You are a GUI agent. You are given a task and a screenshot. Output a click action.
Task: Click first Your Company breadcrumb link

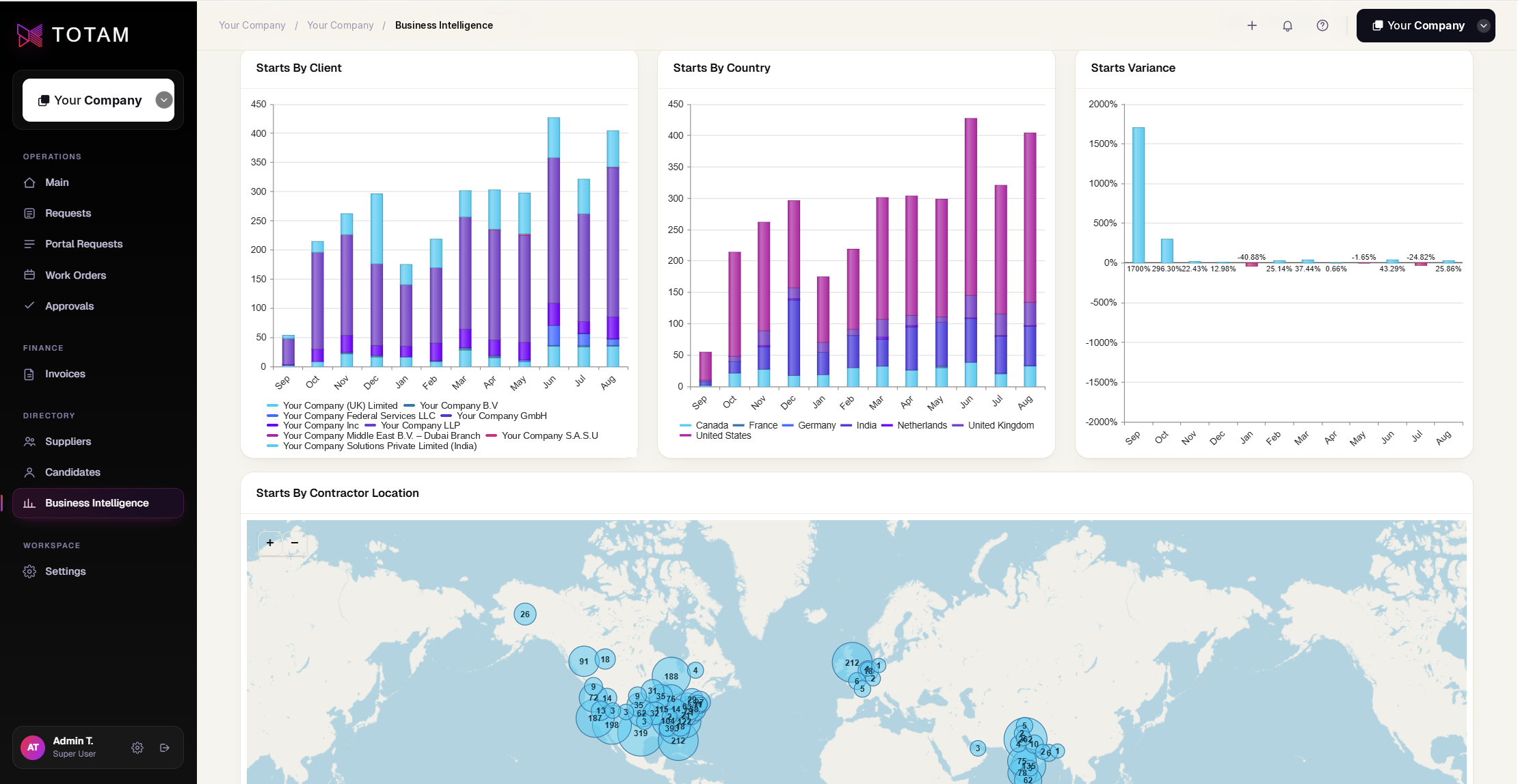pos(252,25)
